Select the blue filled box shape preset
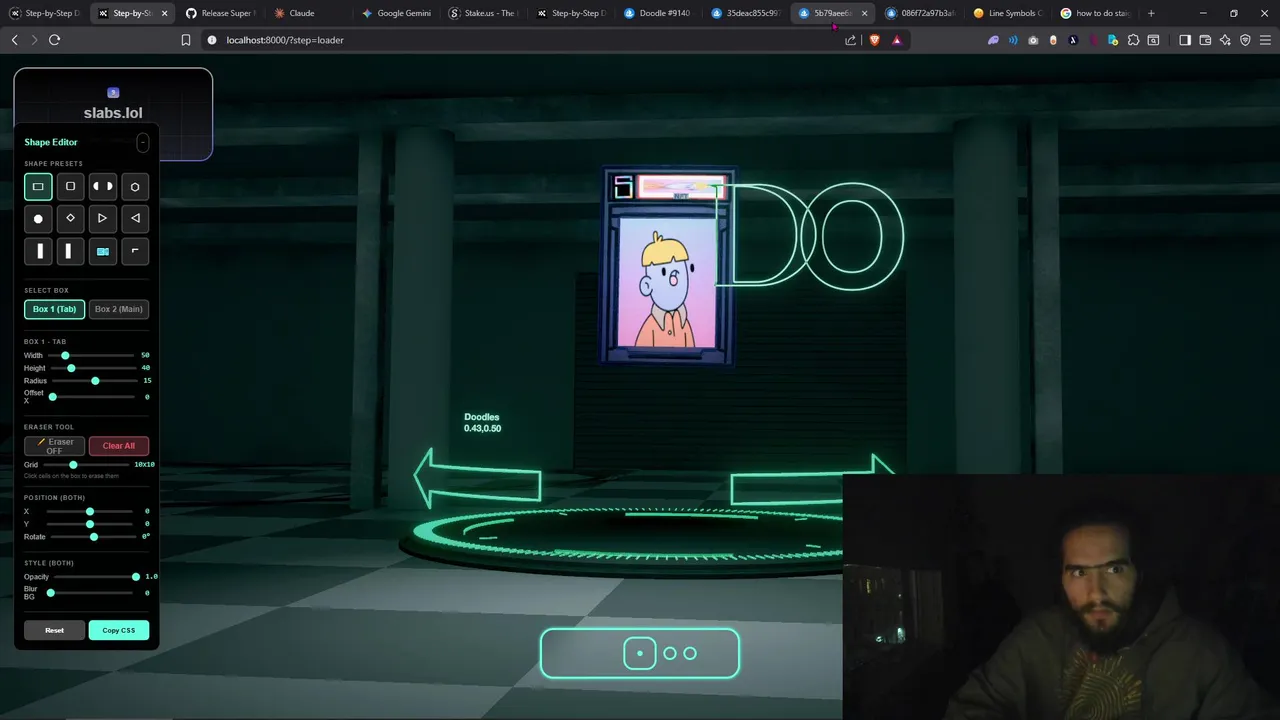The width and height of the screenshot is (1280, 720). click(x=102, y=251)
